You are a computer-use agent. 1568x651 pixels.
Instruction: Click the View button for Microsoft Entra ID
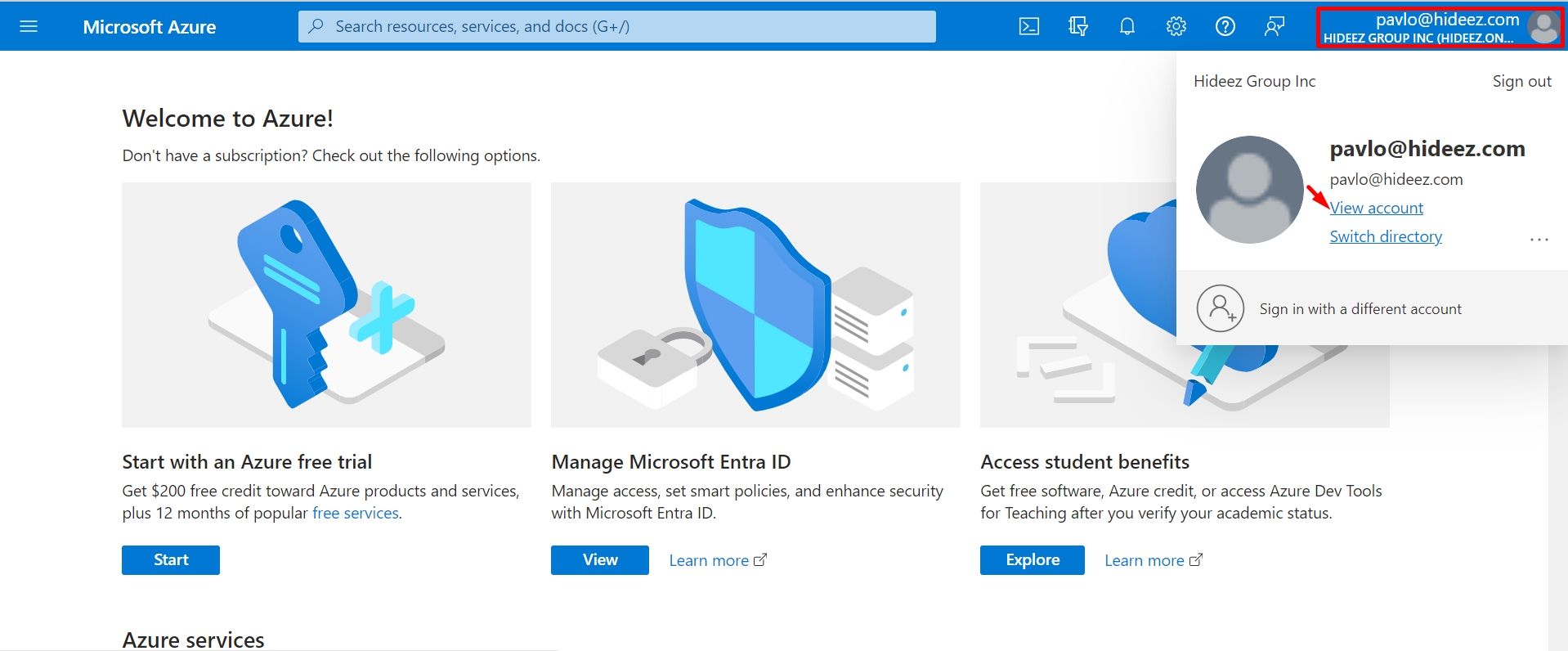(599, 560)
